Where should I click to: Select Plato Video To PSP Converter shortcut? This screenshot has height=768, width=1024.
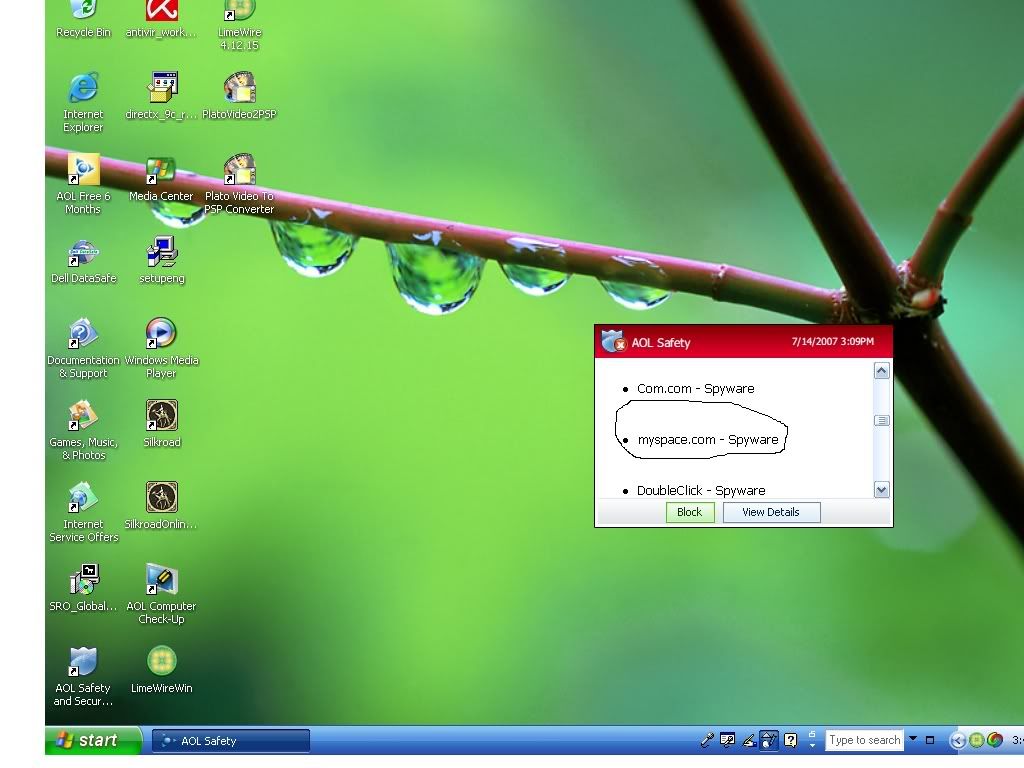(x=240, y=170)
